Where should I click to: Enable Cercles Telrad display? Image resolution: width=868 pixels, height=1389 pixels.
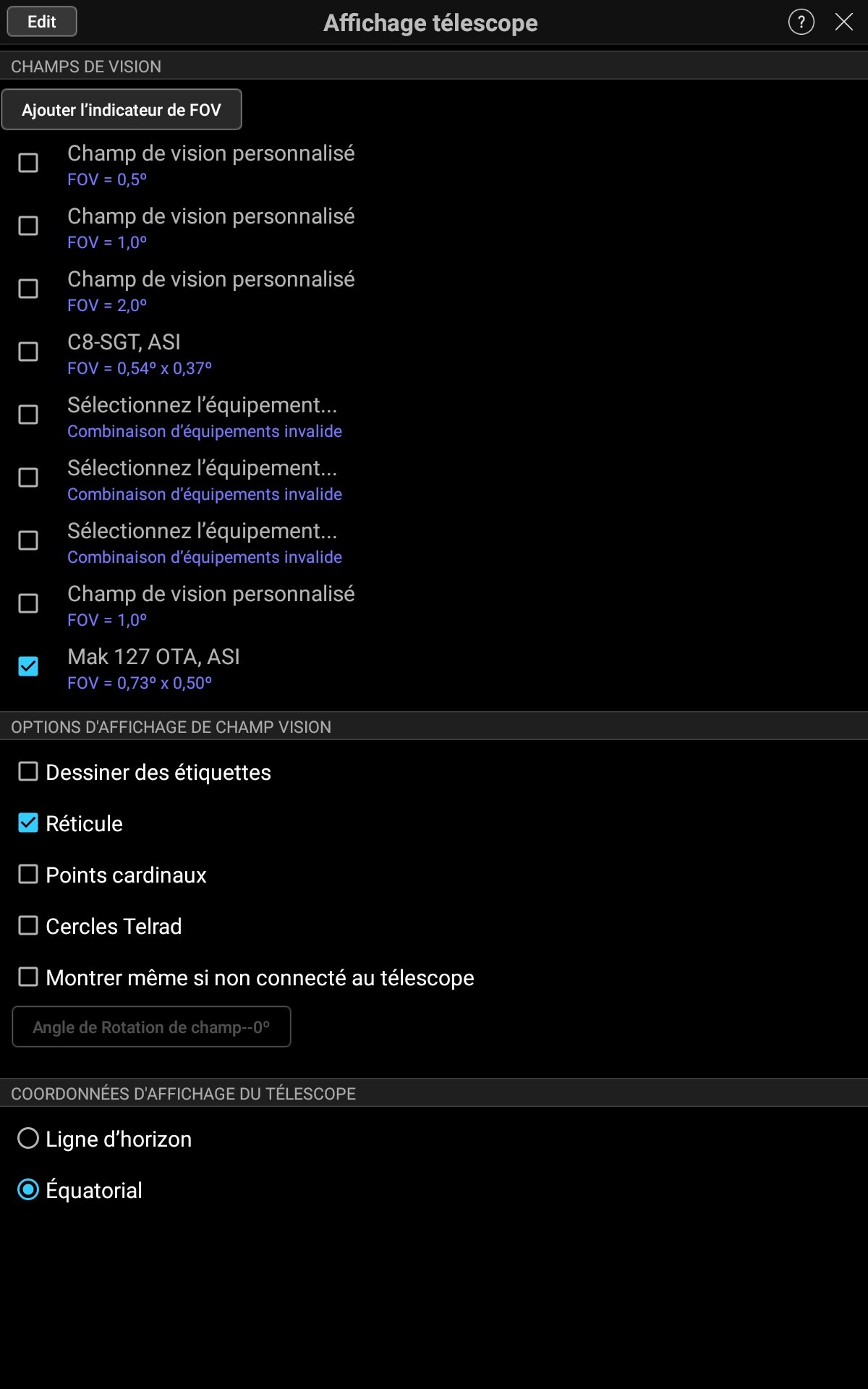click(28, 926)
